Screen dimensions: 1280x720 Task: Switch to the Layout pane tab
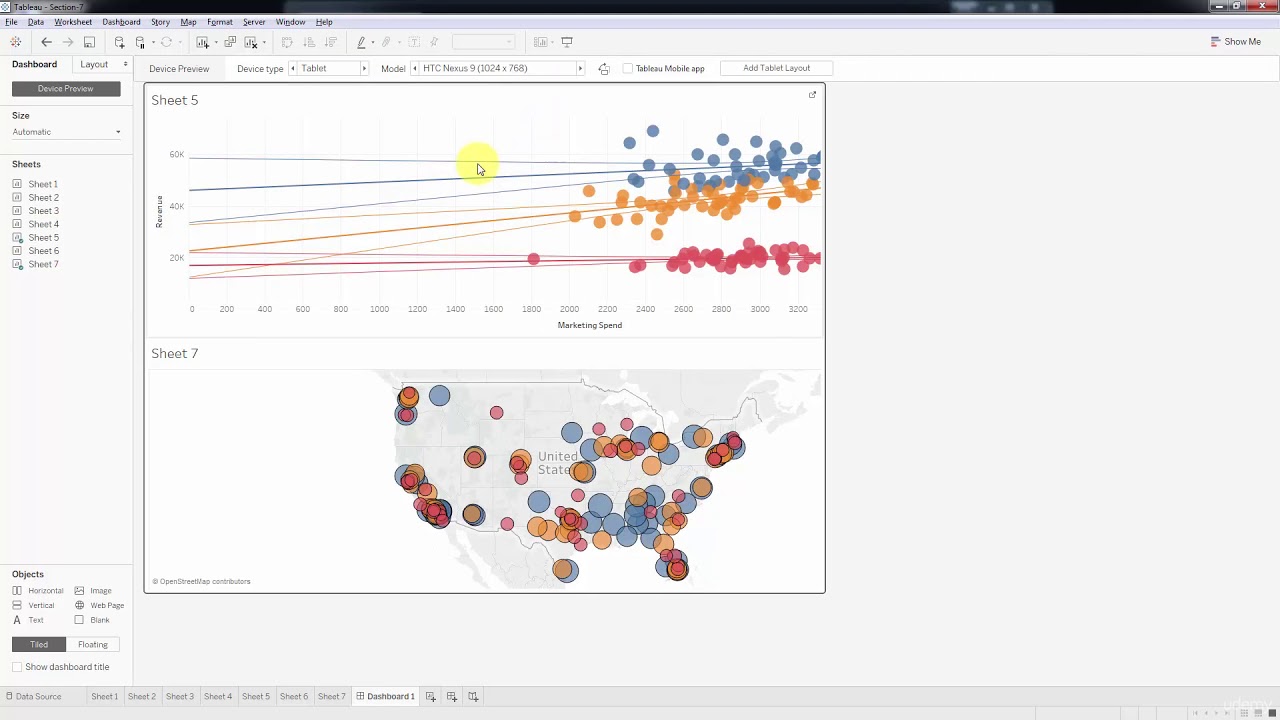tap(94, 64)
